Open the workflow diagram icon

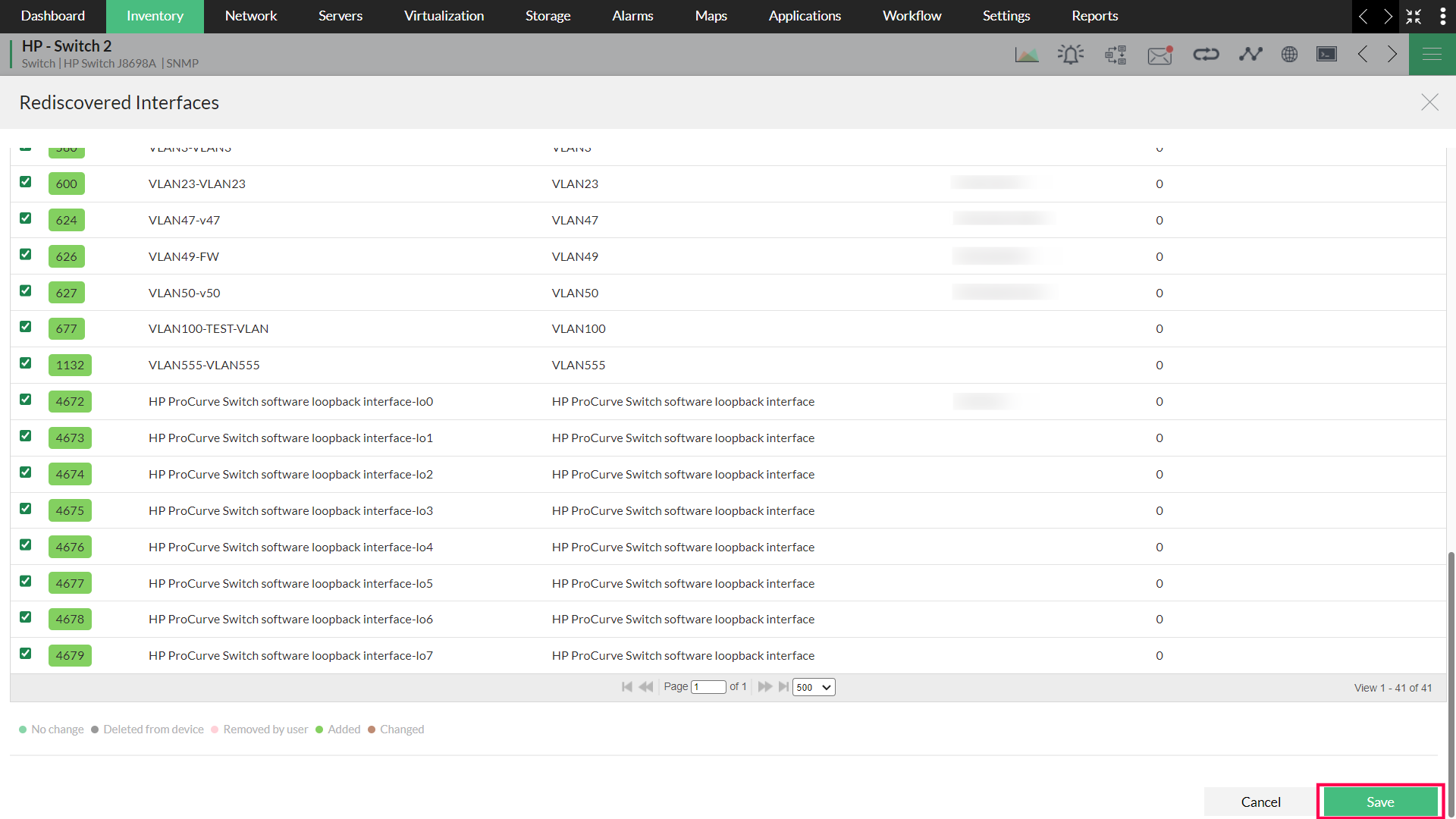pos(1116,55)
